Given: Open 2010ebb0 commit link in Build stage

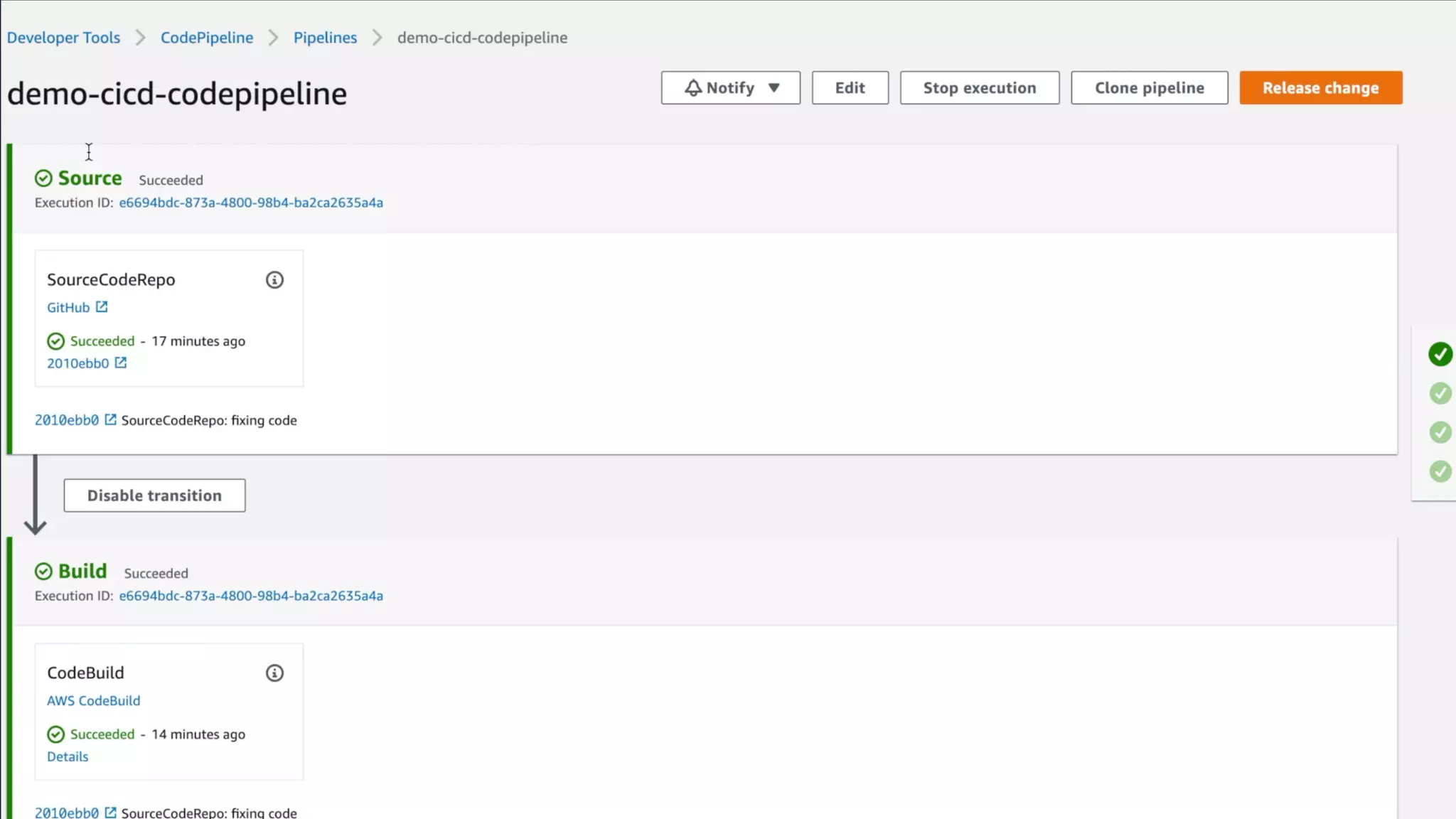Looking at the screenshot, I should (67, 812).
